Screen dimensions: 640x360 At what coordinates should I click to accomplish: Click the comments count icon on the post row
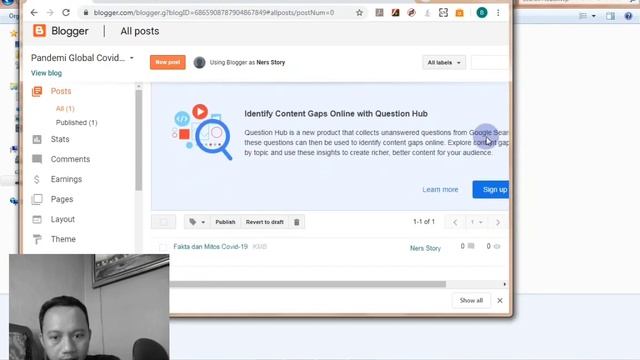471,246
